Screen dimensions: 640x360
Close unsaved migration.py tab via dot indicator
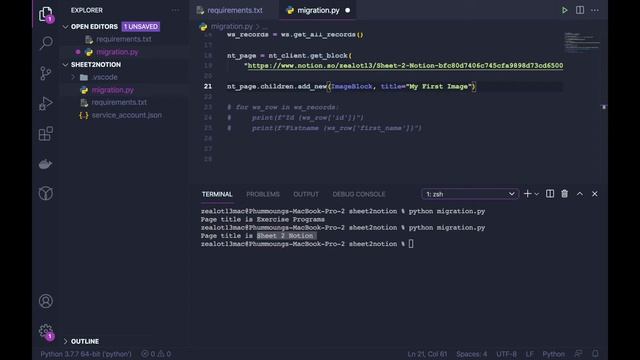coord(347,10)
